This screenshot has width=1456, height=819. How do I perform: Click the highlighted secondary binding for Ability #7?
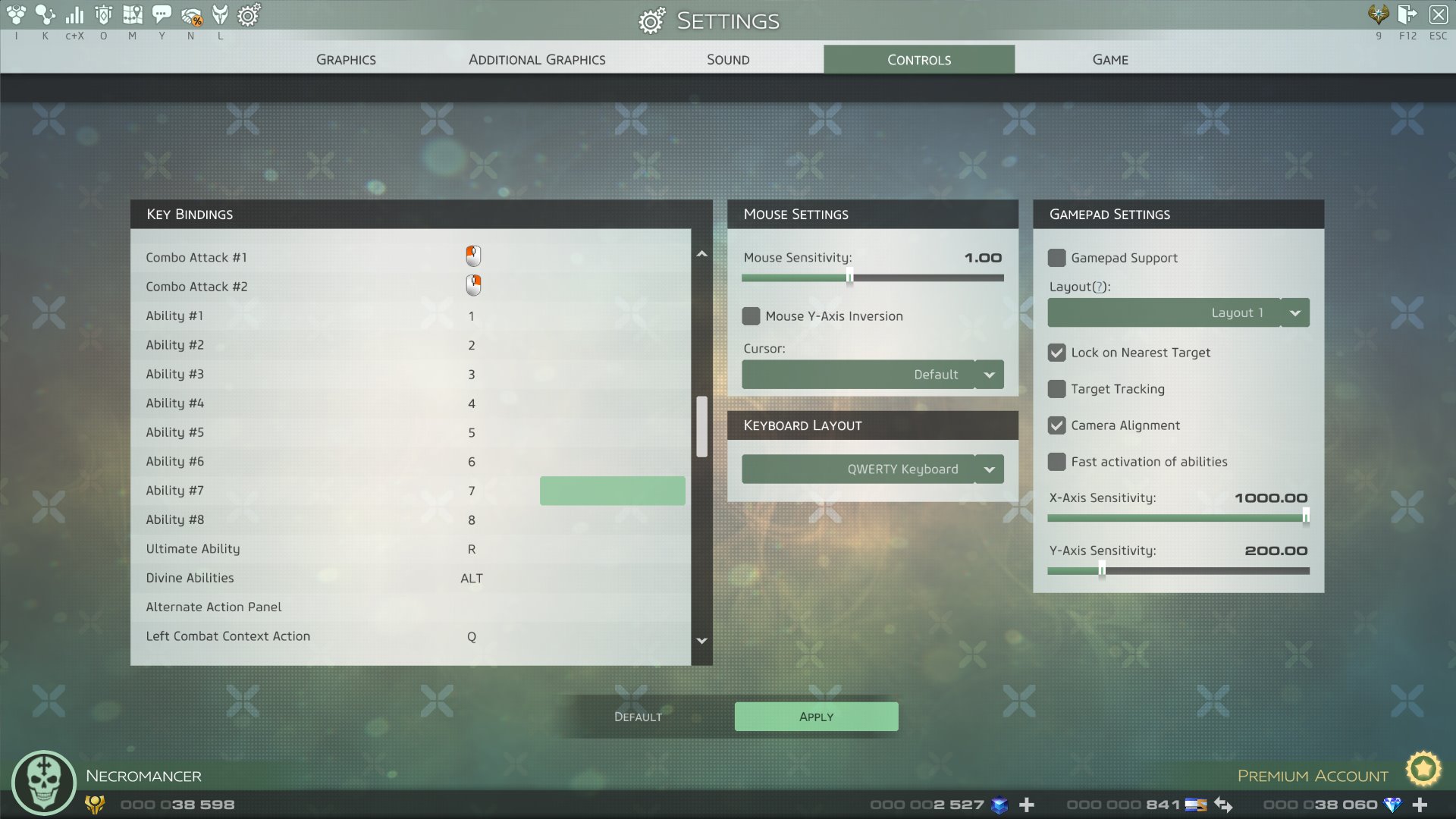612,491
